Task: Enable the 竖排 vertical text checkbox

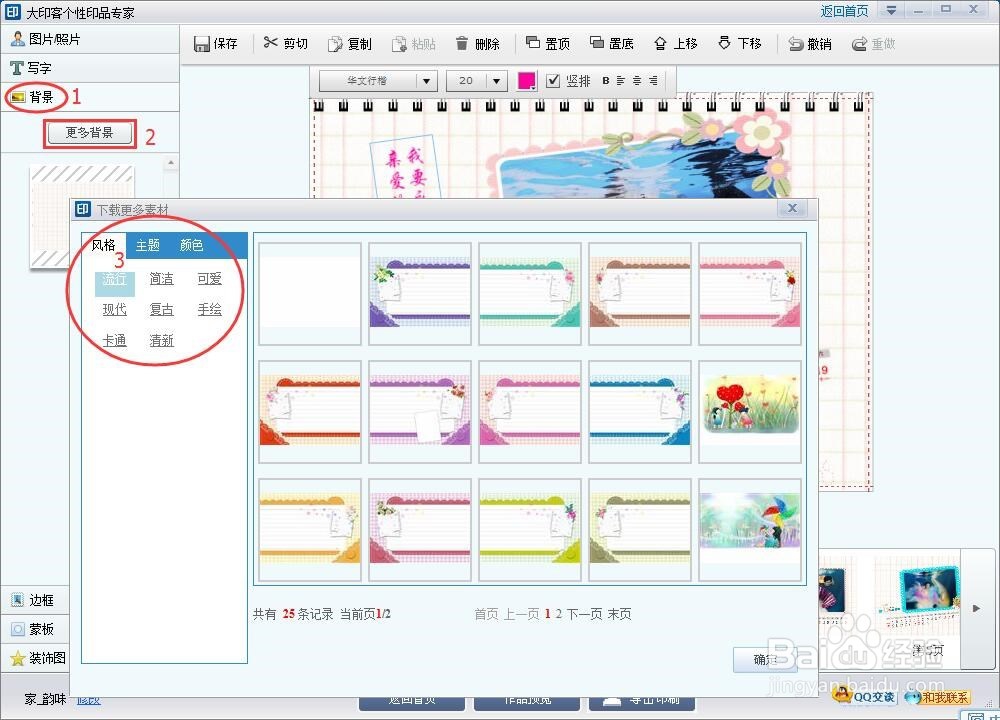Action: (x=553, y=81)
